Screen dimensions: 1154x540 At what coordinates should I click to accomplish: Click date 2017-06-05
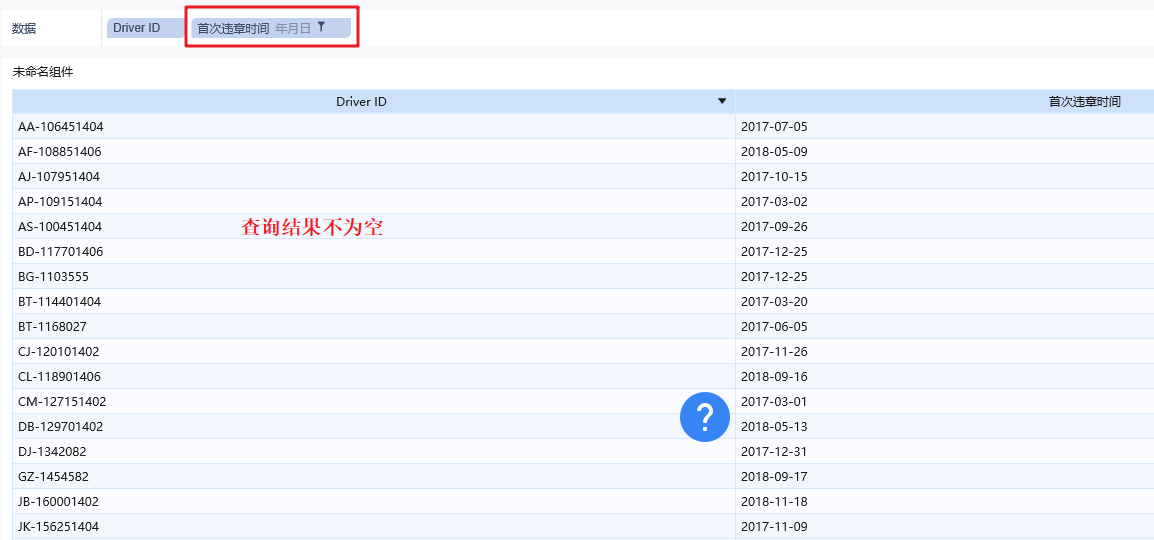point(774,327)
